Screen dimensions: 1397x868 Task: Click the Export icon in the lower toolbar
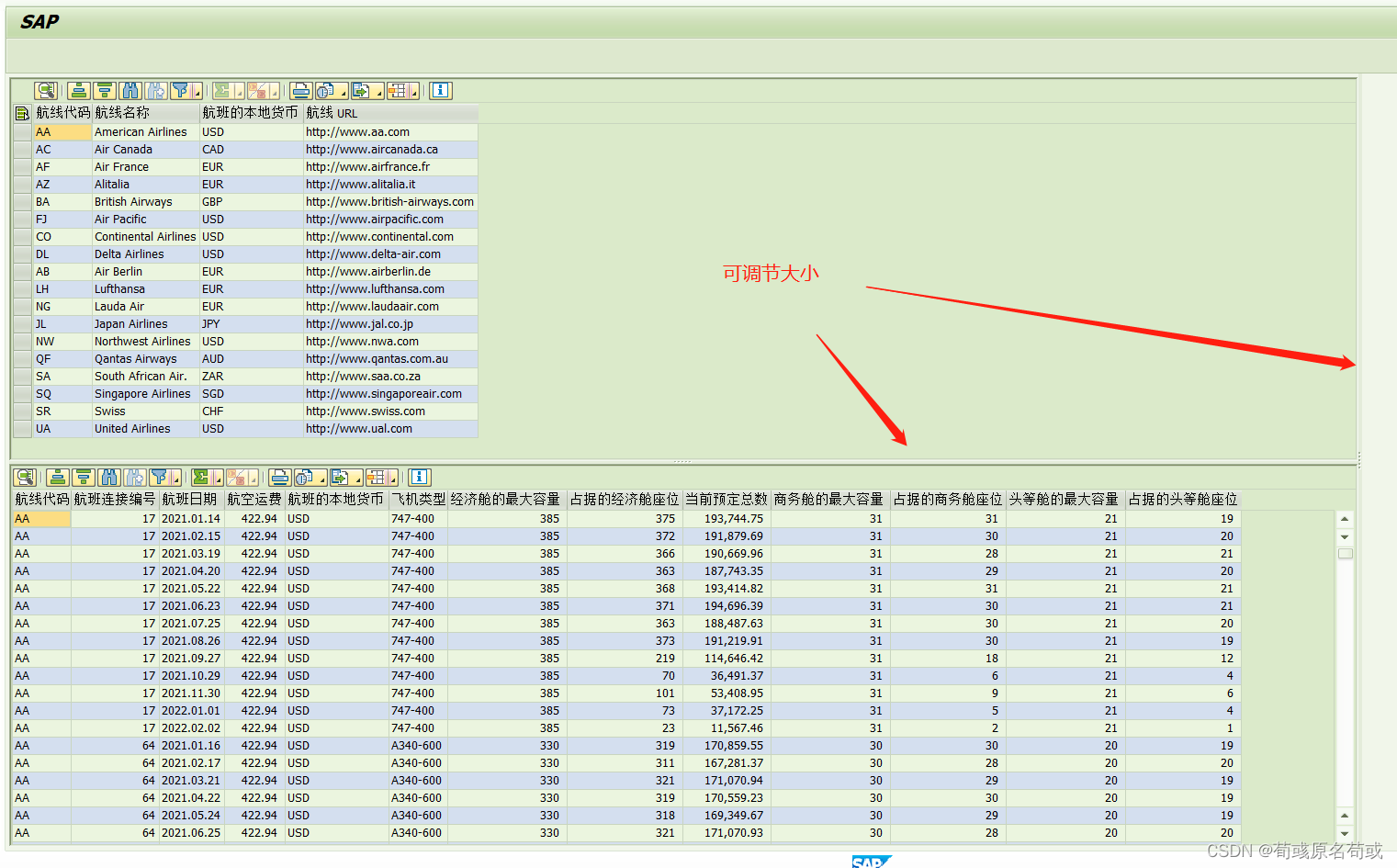tap(338, 477)
